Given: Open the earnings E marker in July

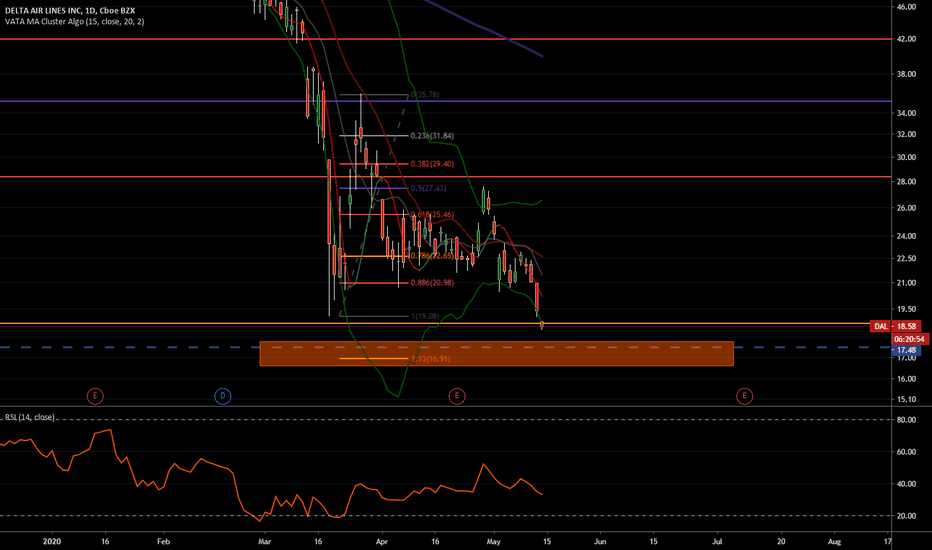Looking at the screenshot, I should (x=744, y=396).
